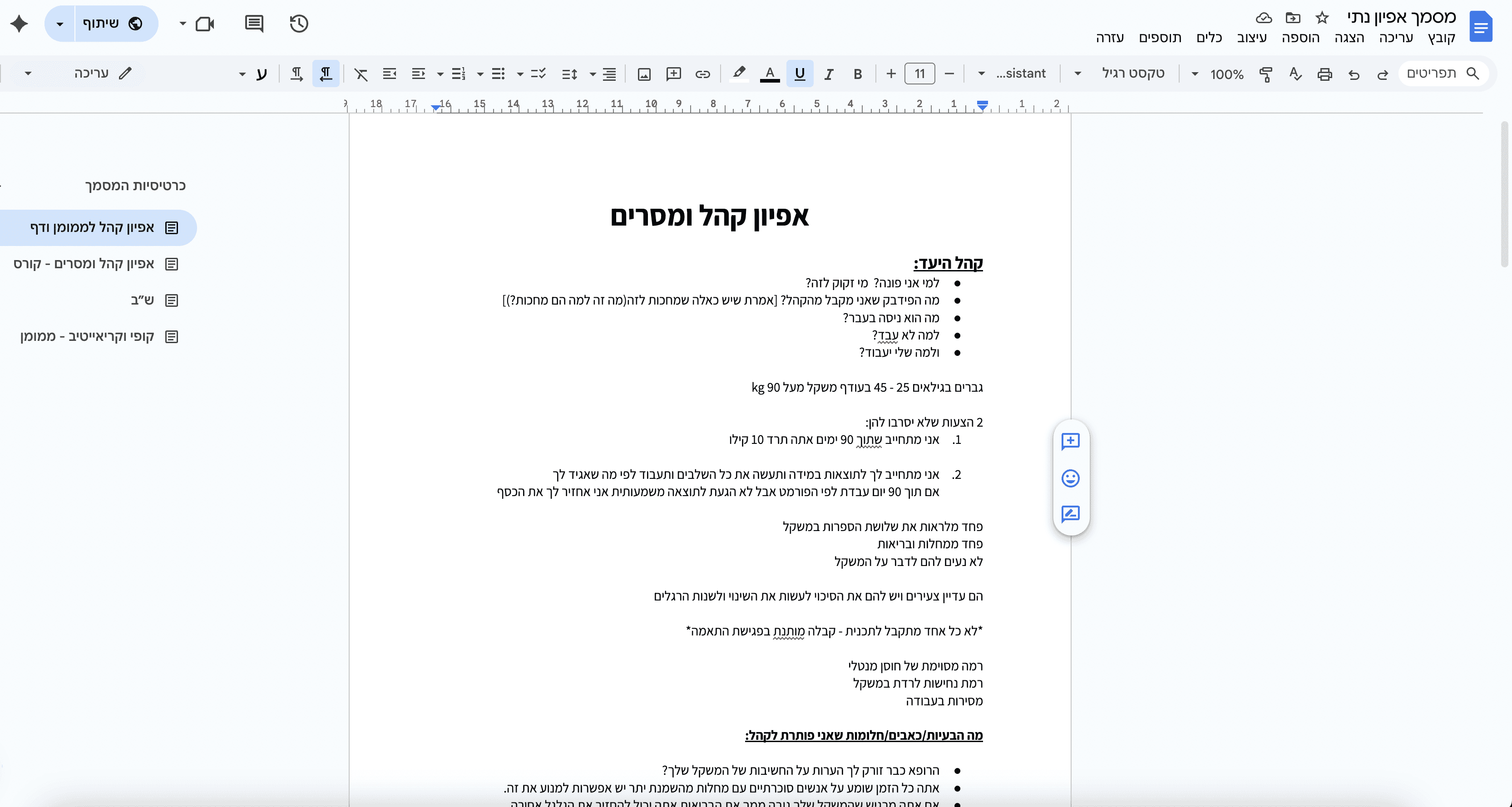The width and height of the screenshot is (1512, 807).
Task: Expand the share button arrow
Action: [x=60, y=24]
